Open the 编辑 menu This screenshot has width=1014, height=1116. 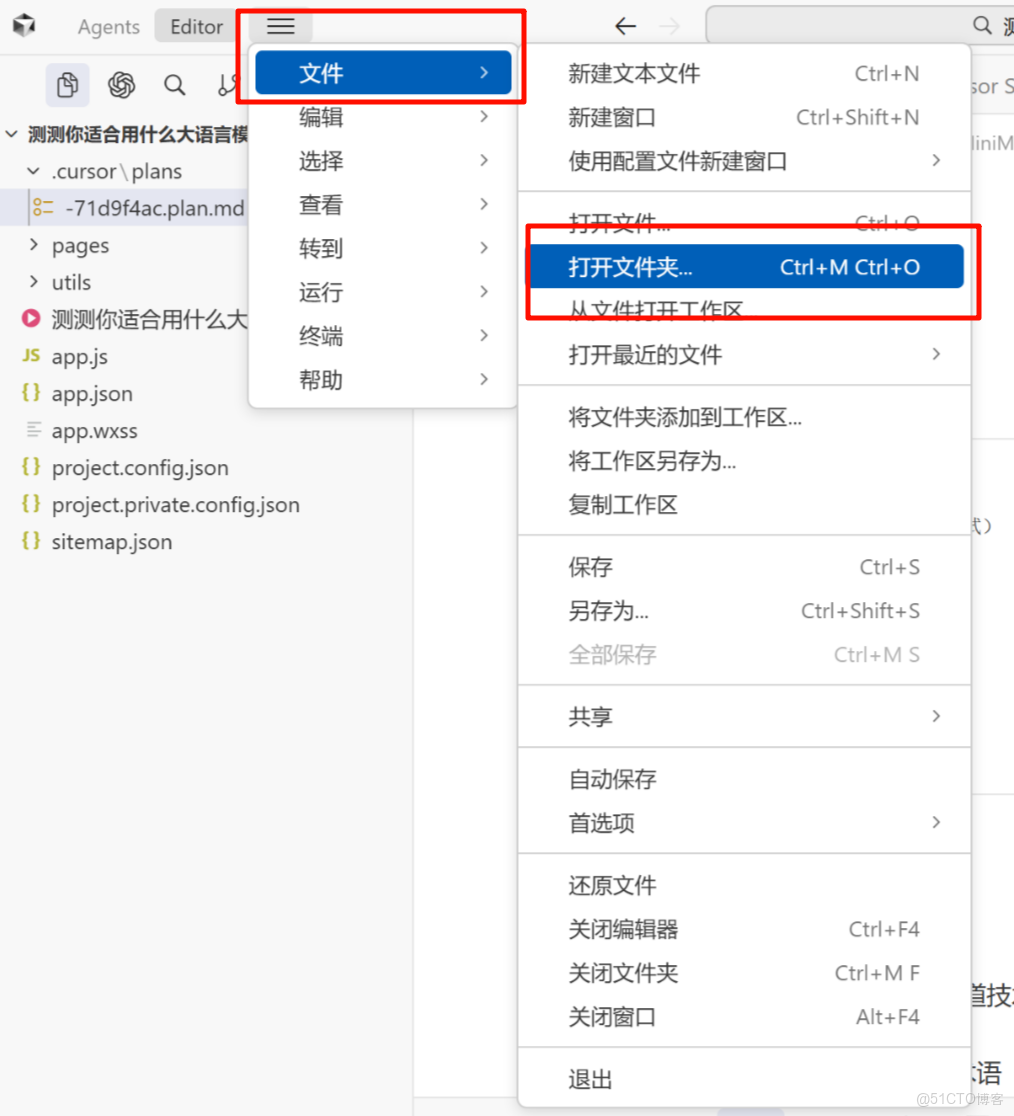point(320,116)
